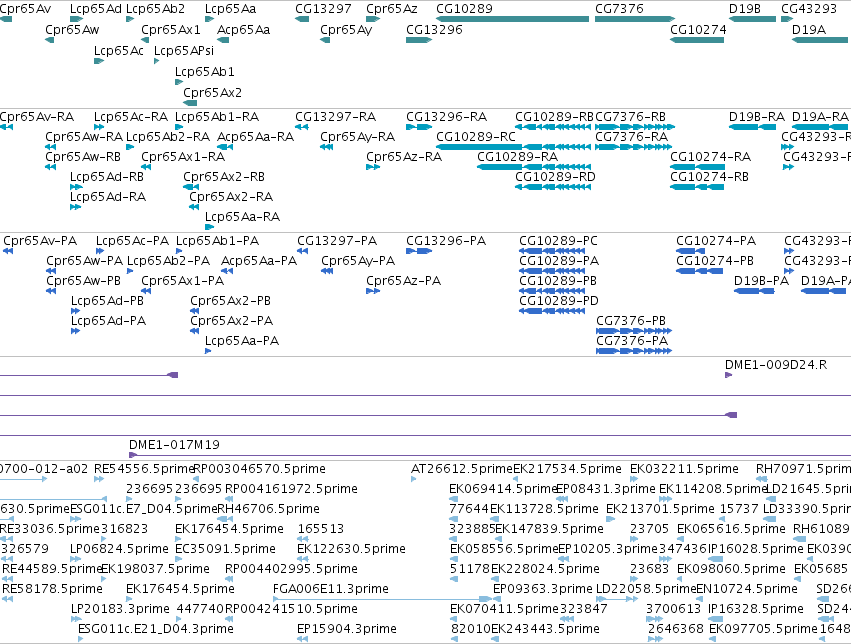Open the Cpr65Ay gene label
The height and width of the screenshot is (644, 851).
click(346, 29)
